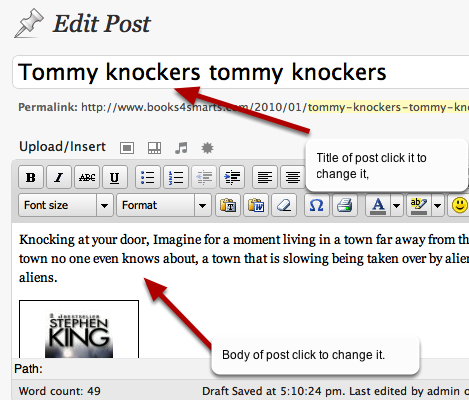Click the indent text icon
Viewport: 469px width, 400px height.
click(232, 177)
